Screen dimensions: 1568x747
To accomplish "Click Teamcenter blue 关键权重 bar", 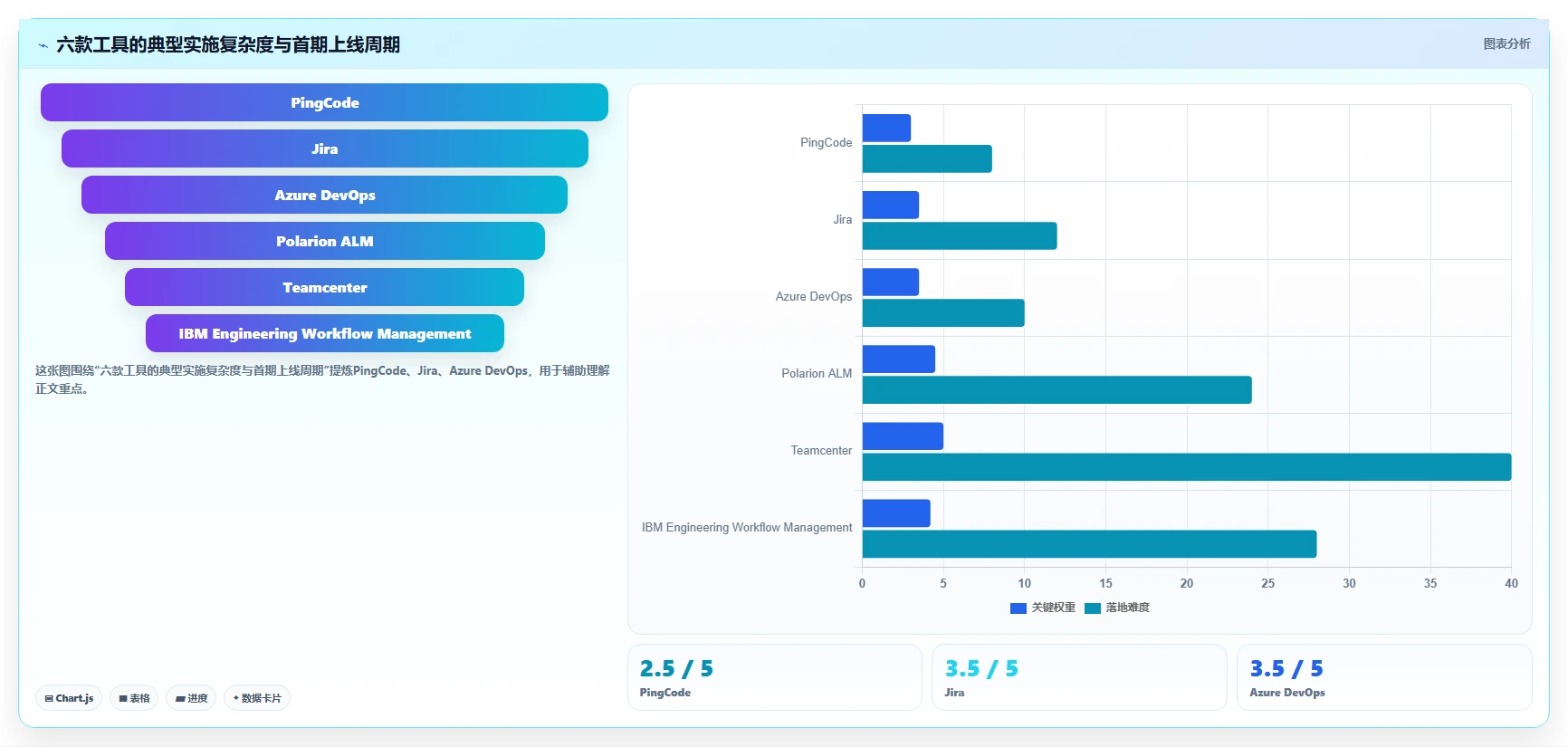I will (x=903, y=436).
